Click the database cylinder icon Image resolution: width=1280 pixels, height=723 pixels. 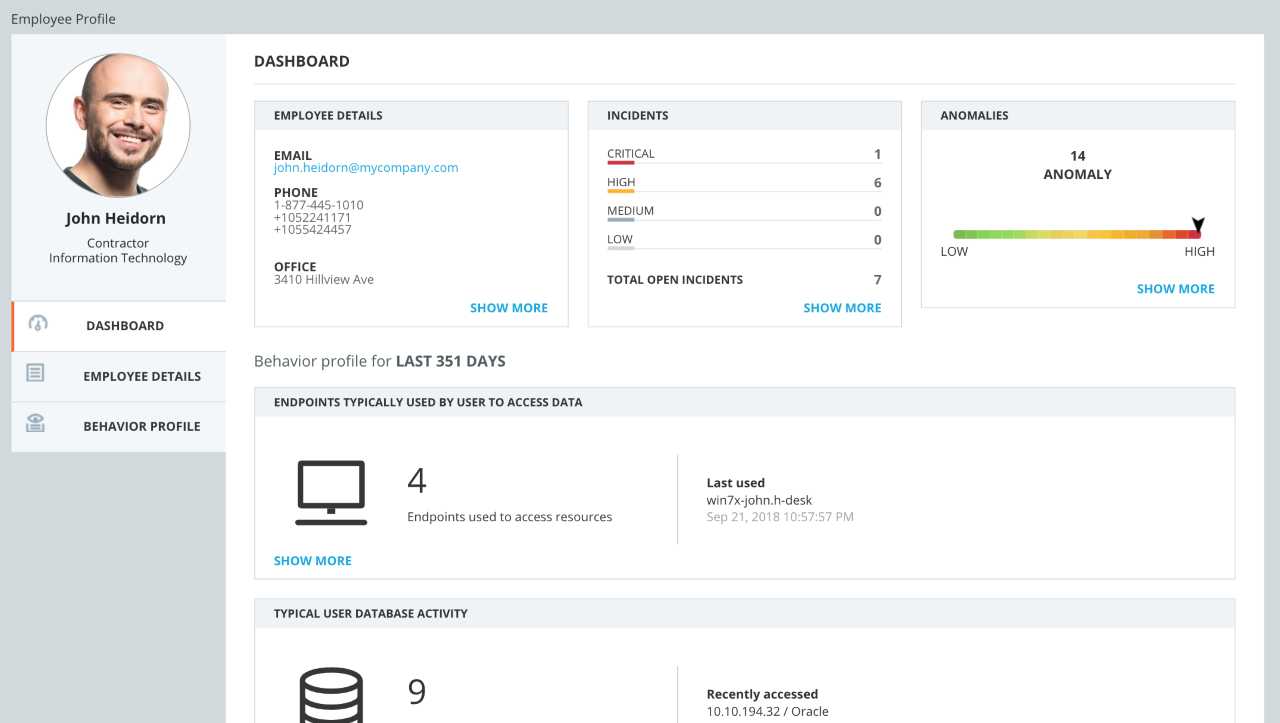pyautogui.click(x=331, y=695)
